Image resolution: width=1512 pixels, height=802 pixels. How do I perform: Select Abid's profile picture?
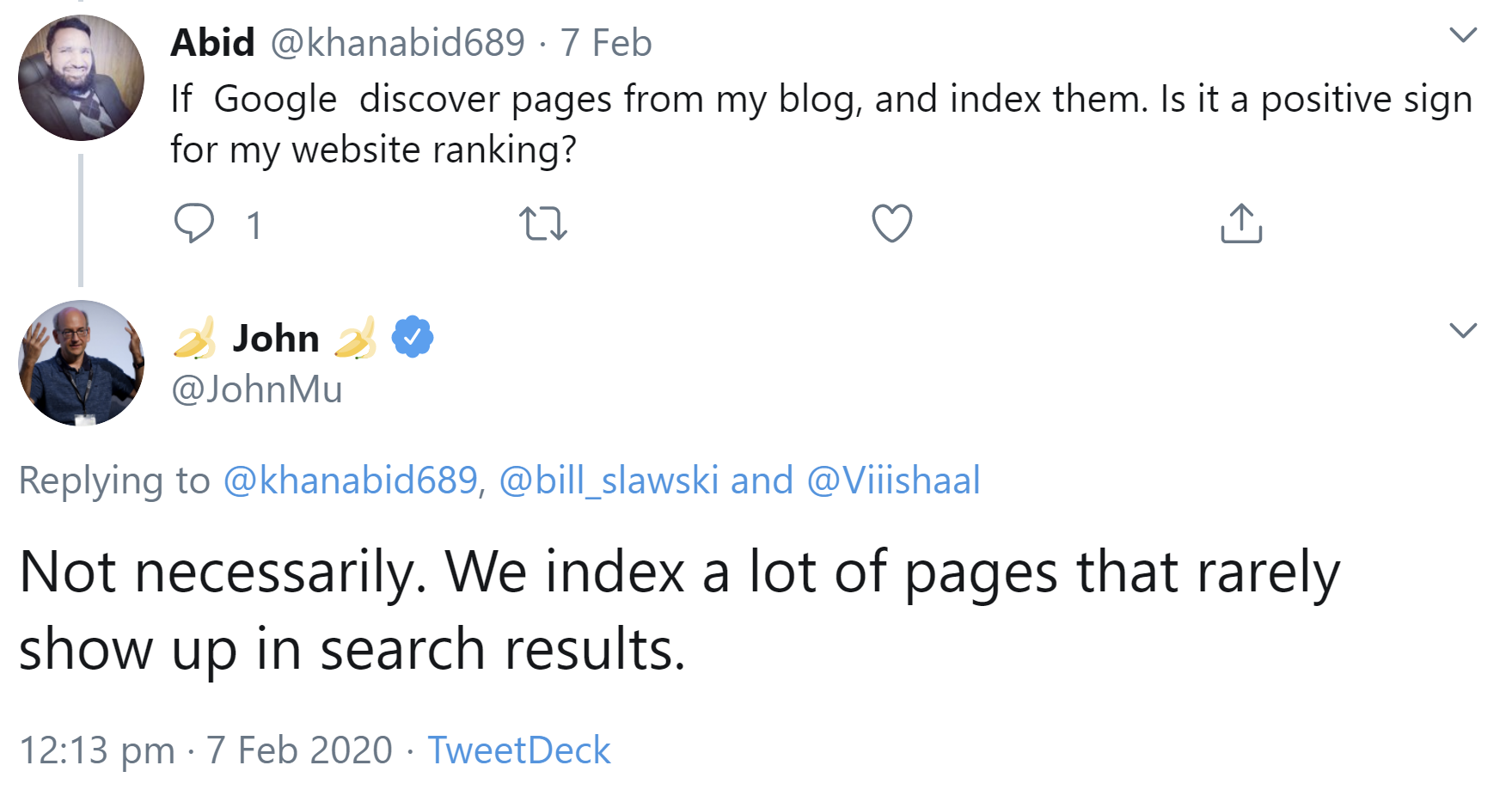(81, 79)
